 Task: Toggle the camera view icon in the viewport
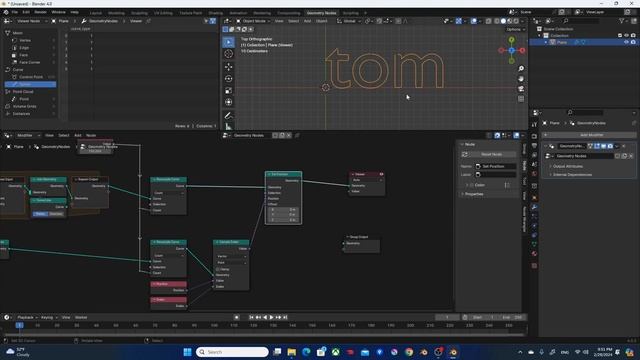click(x=521, y=89)
